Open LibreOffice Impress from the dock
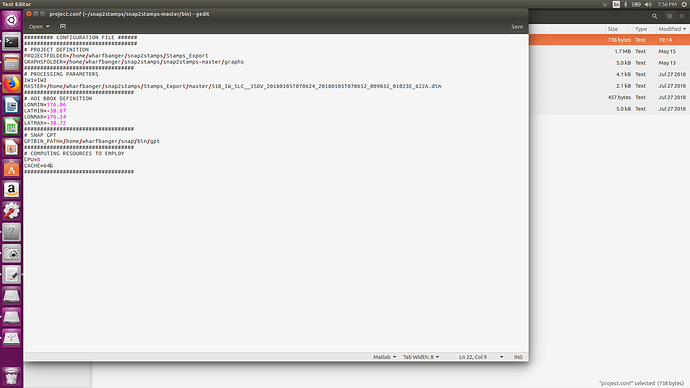 coord(11,147)
